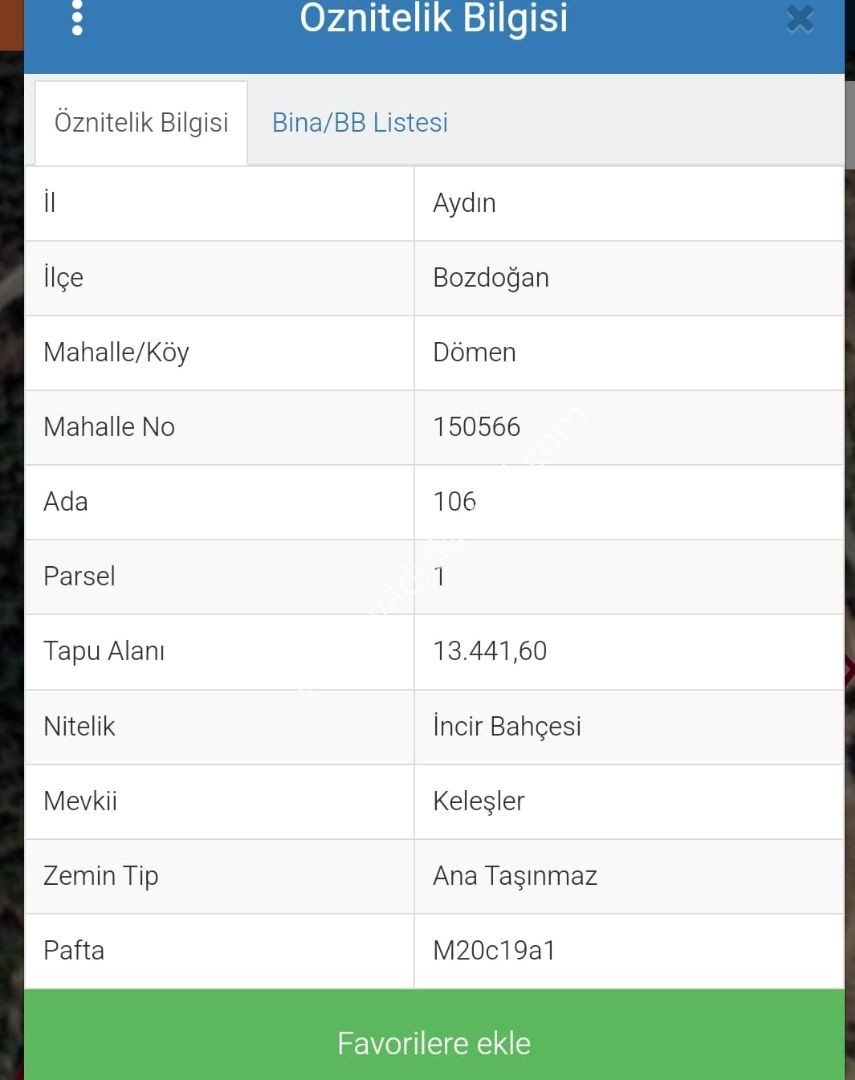This screenshot has width=855, height=1080.
Task: Select the Tapu Alanı value 13.441,60
Action: pos(490,651)
